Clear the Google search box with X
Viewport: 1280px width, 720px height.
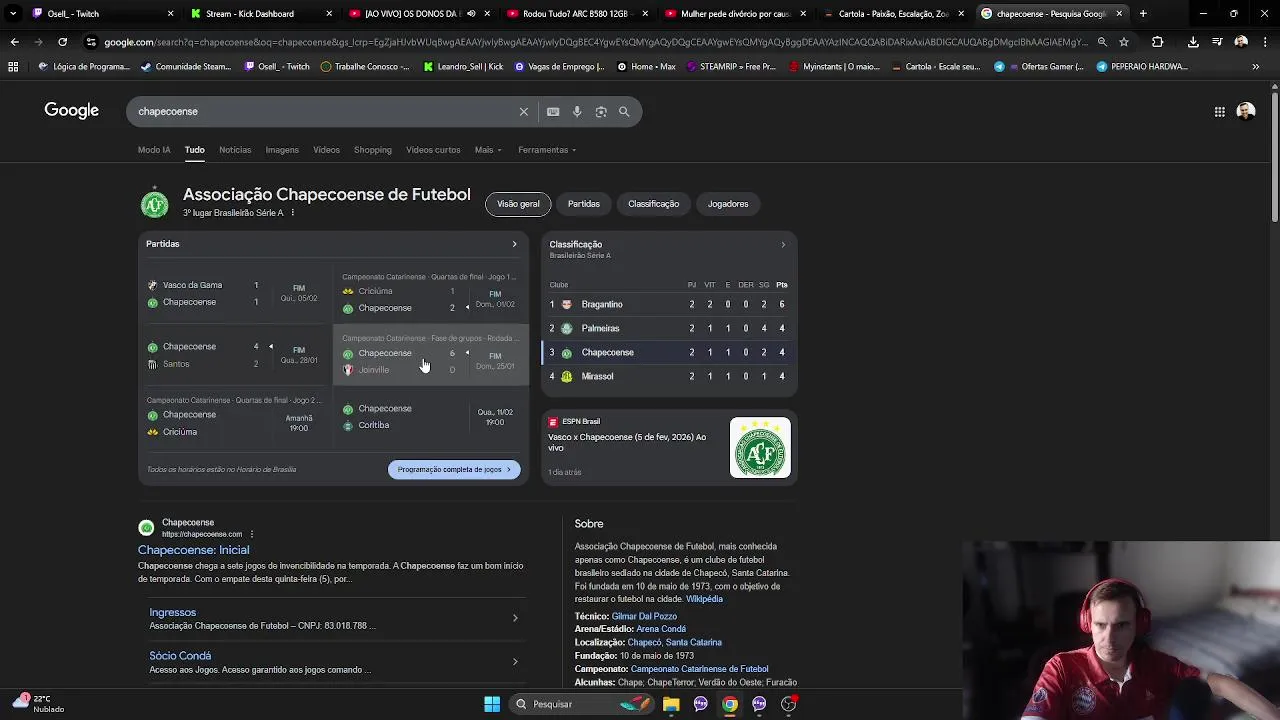click(x=523, y=111)
